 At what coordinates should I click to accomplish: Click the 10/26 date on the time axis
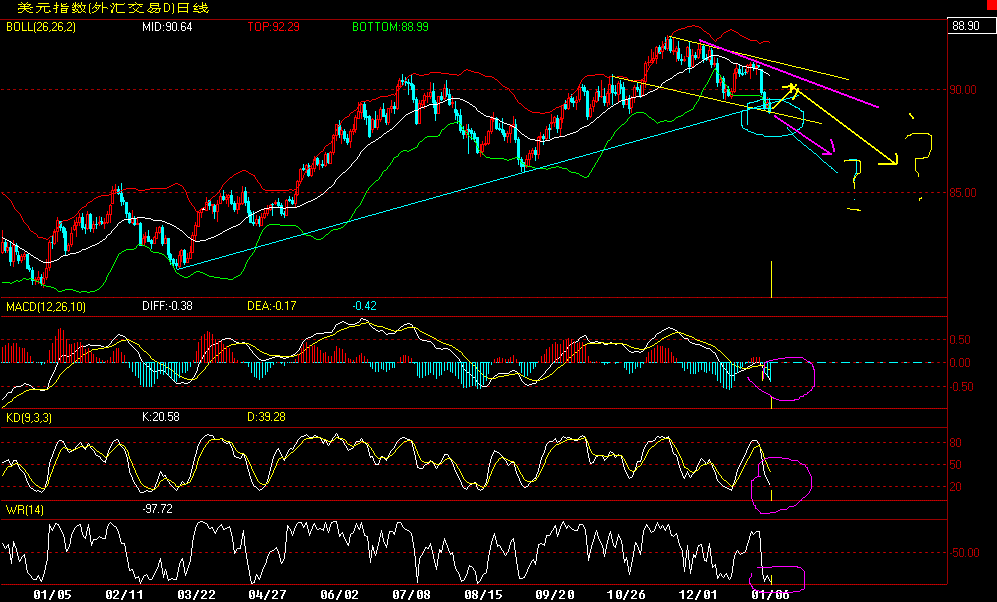626,595
